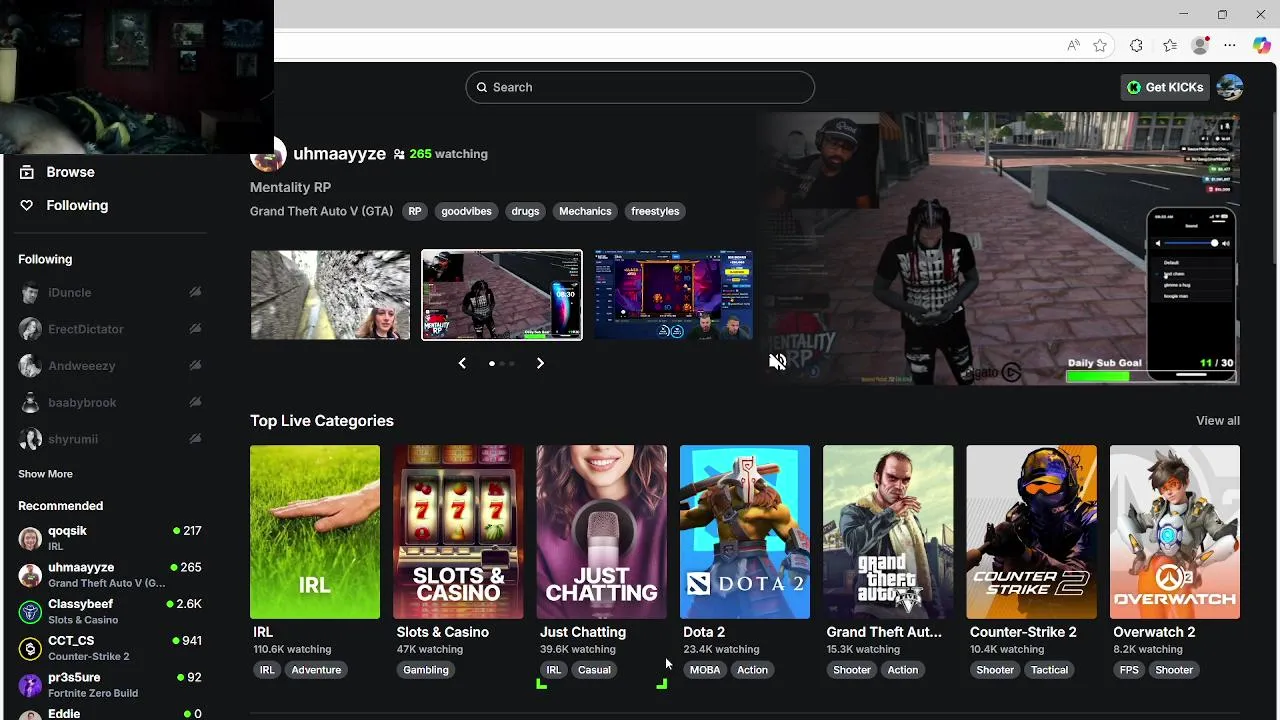1280x720 pixels.
Task: Click in the Search input field
Action: [640, 87]
